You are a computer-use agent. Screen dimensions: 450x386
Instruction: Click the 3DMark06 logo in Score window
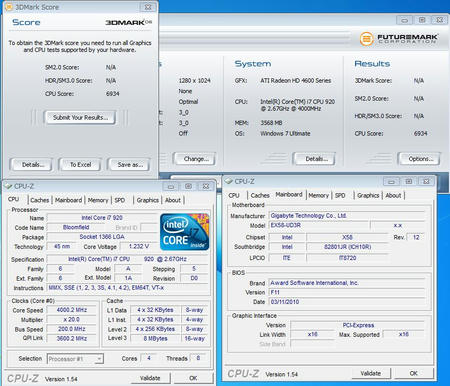tap(129, 22)
